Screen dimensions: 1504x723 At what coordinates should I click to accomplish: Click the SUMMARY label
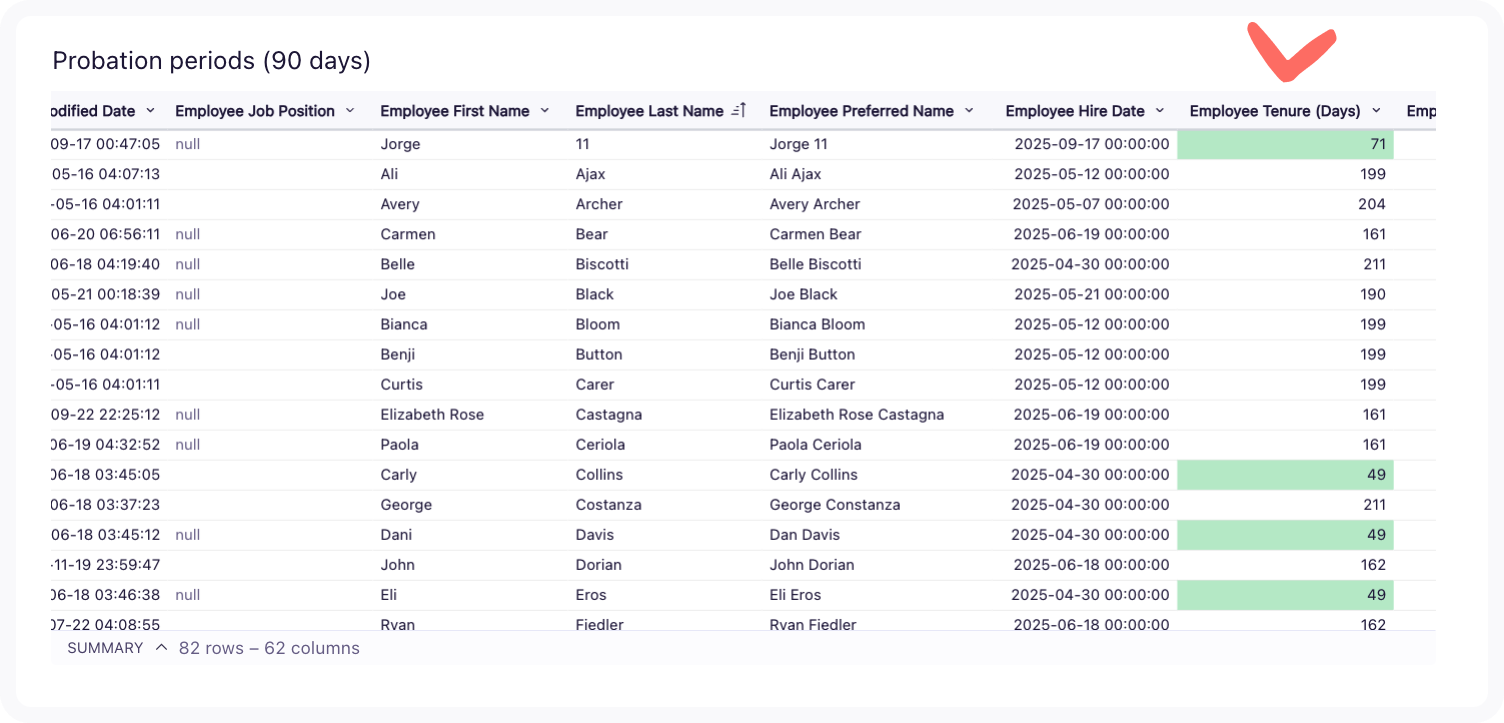[x=104, y=647]
